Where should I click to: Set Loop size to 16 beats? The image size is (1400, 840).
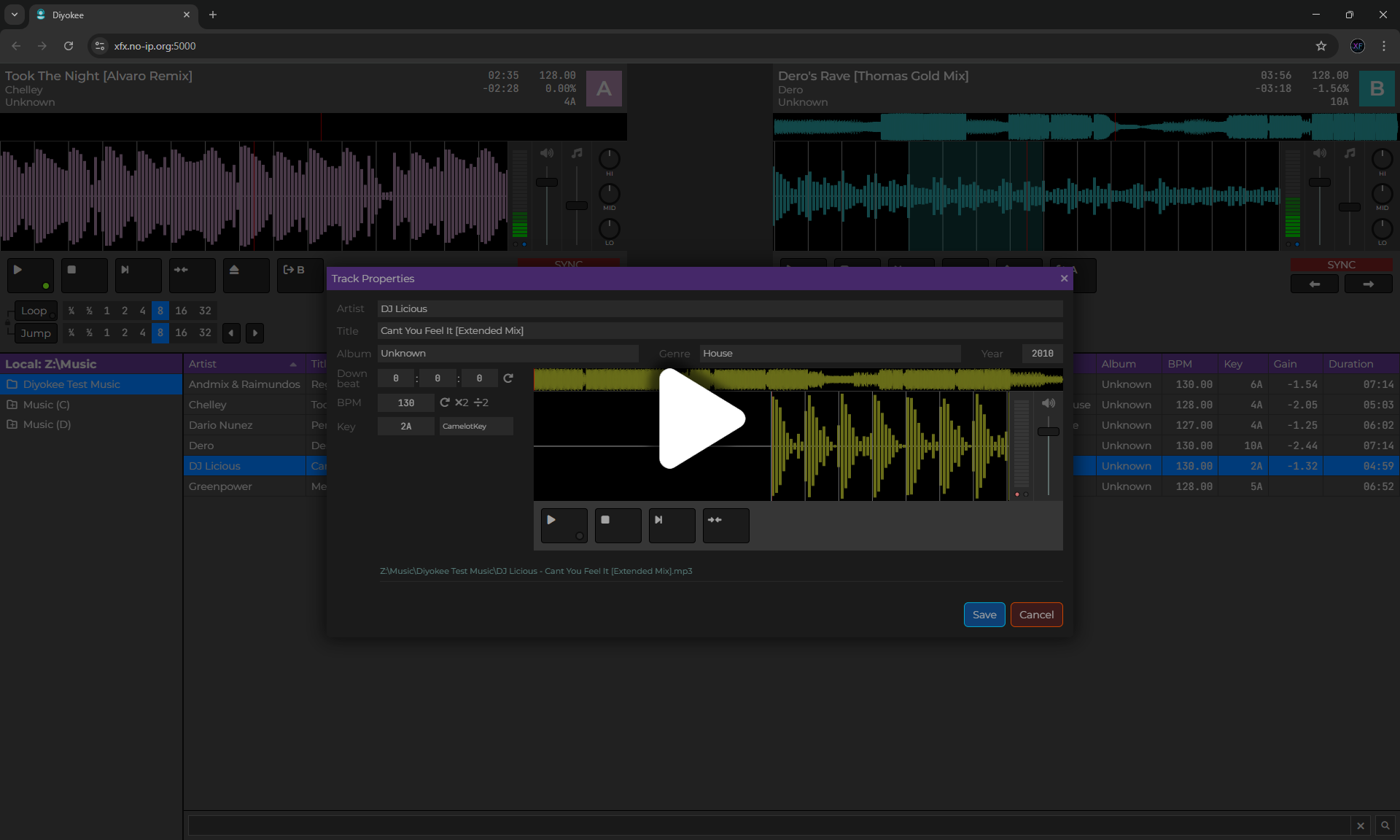(181, 311)
